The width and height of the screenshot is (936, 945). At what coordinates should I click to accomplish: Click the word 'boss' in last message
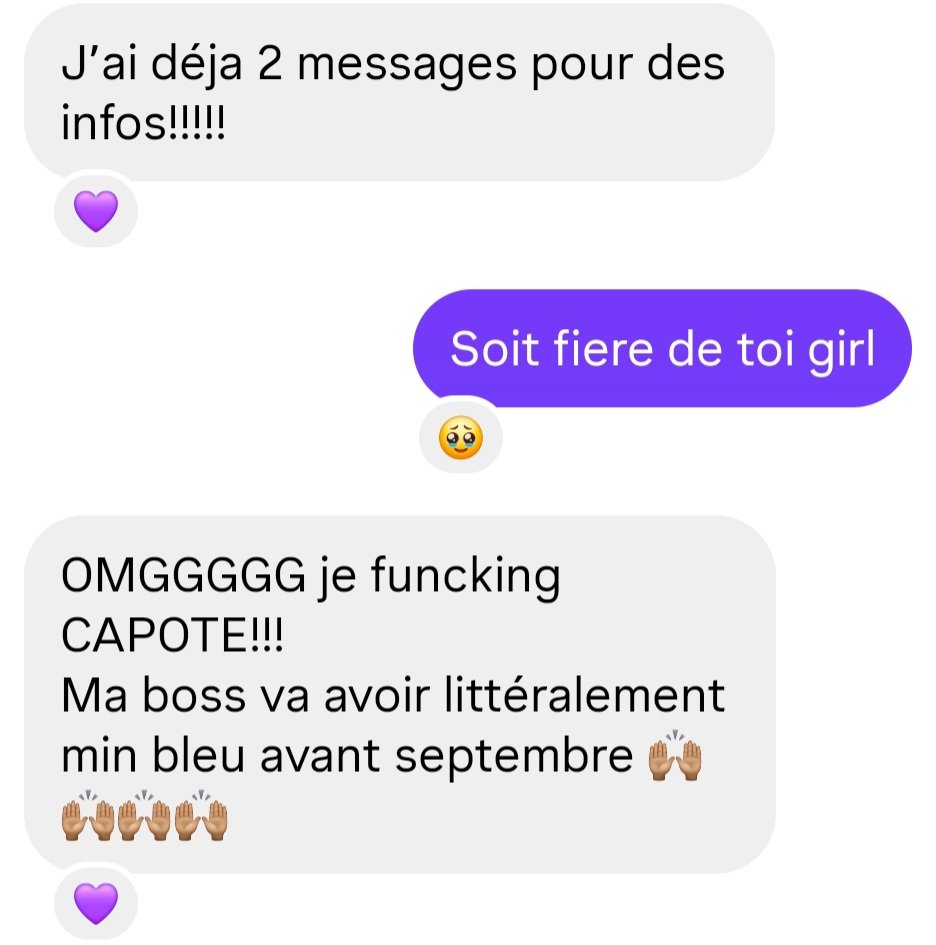point(194,695)
